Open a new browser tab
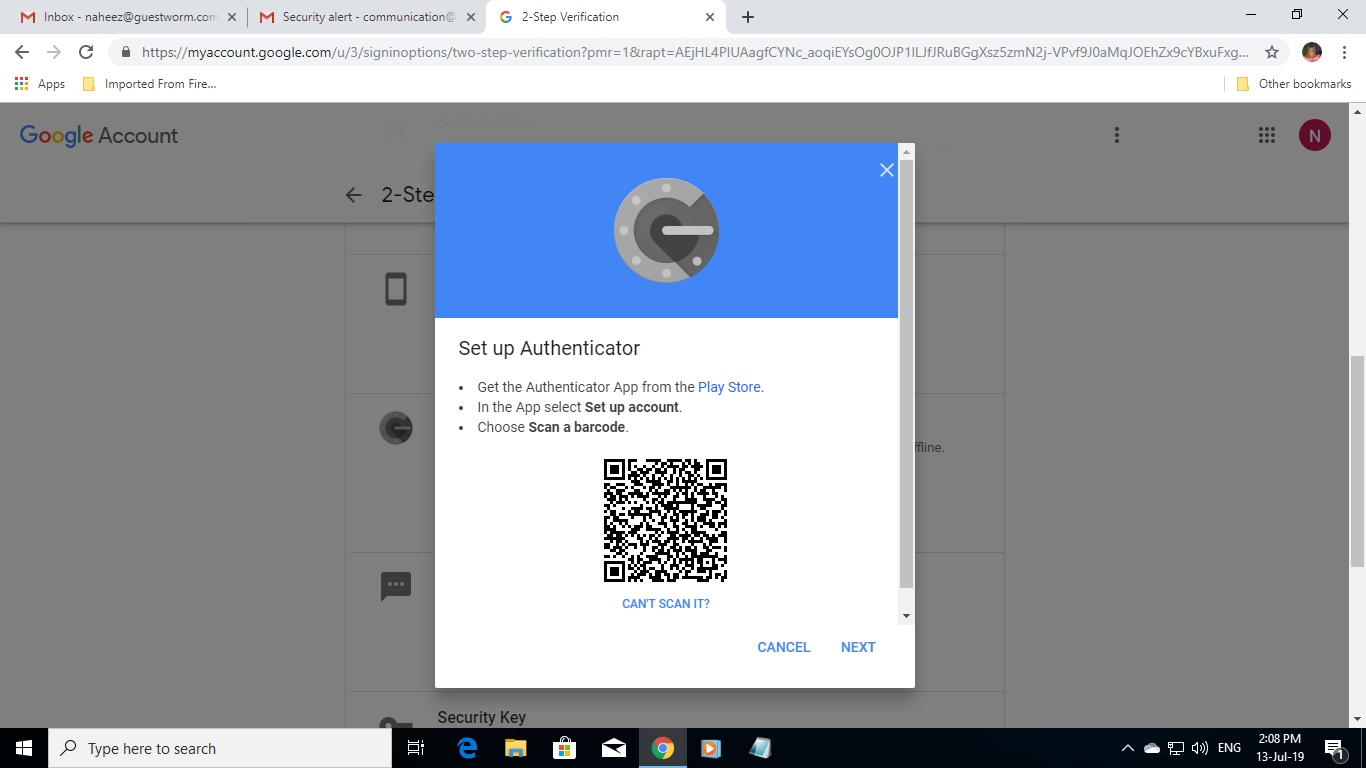The image size is (1366, 768). tap(748, 17)
